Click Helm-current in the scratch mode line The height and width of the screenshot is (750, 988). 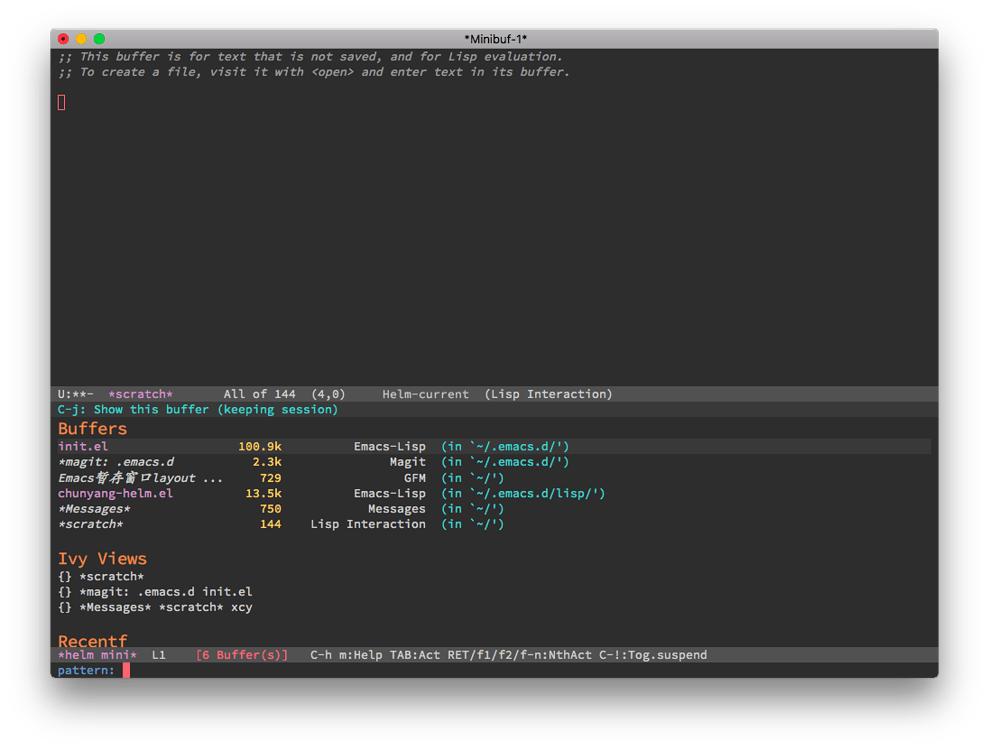click(425, 394)
